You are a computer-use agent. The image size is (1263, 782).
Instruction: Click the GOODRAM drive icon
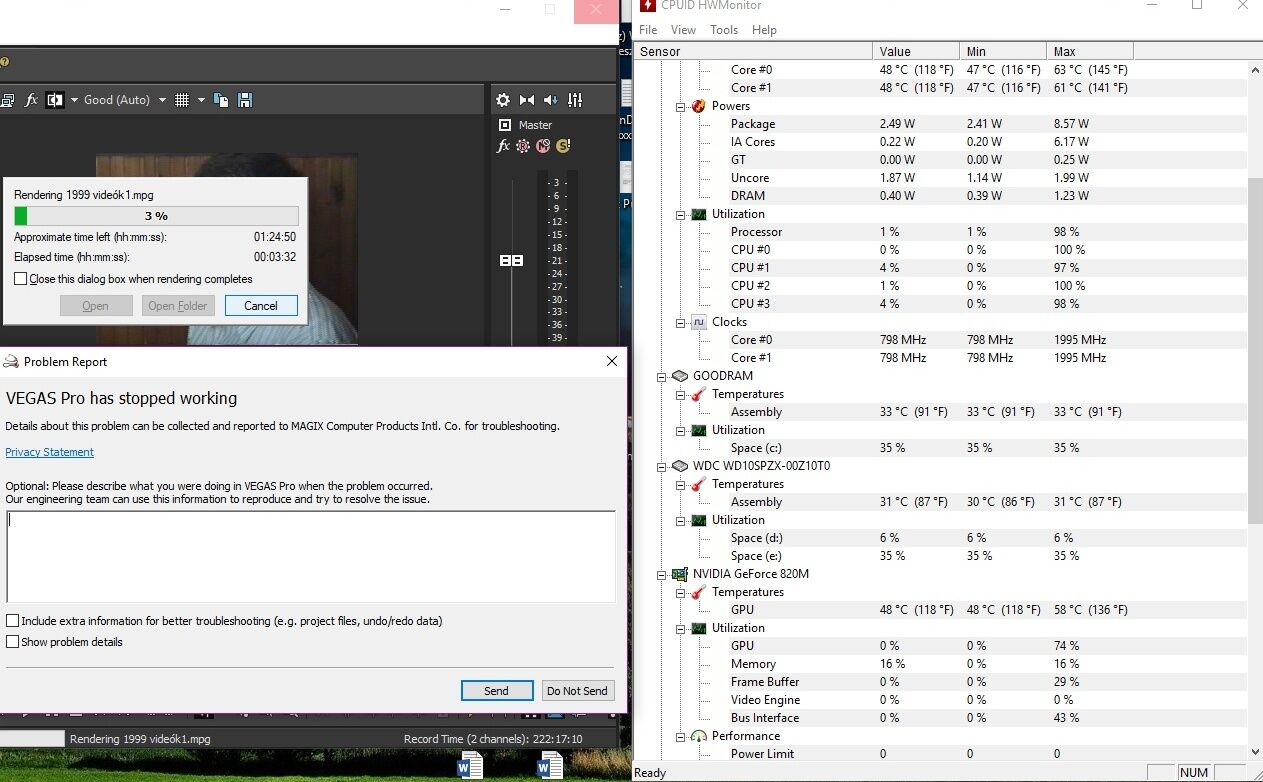point(680,376)
